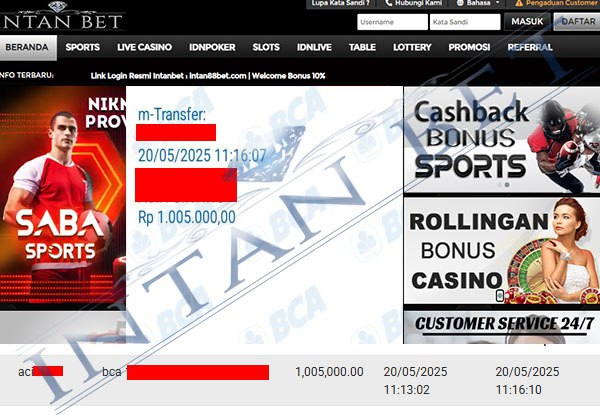Click the phone icon beside Hubungi Kami

(x=389, y=3)
